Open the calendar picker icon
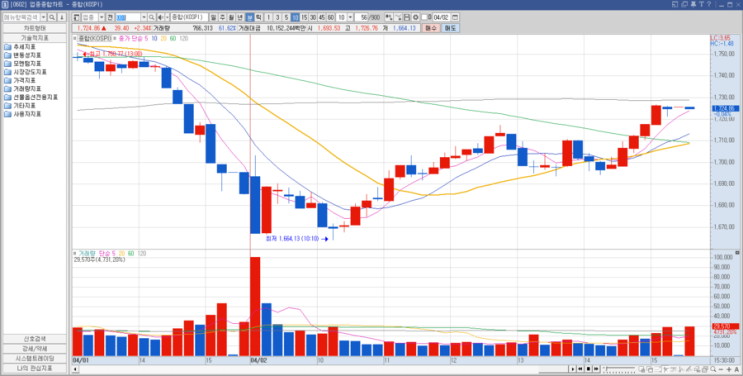Image resolution: width=743 pixels, height=376 pixels. point(455,17)
